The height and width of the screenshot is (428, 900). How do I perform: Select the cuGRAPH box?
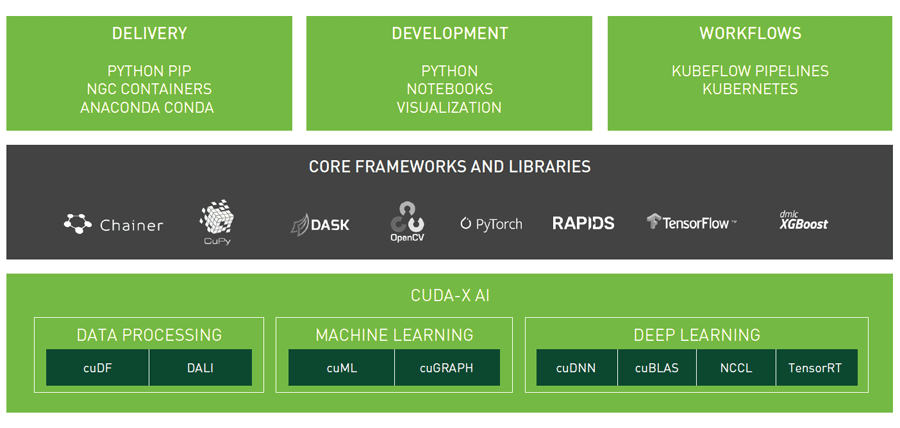pyautogui.click(x=447, y=368)
